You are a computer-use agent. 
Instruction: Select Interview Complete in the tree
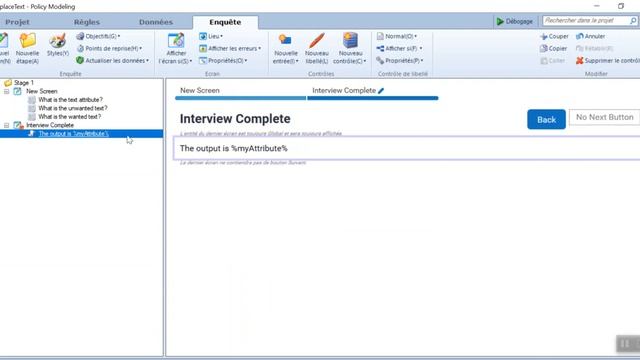pos(50,125)
